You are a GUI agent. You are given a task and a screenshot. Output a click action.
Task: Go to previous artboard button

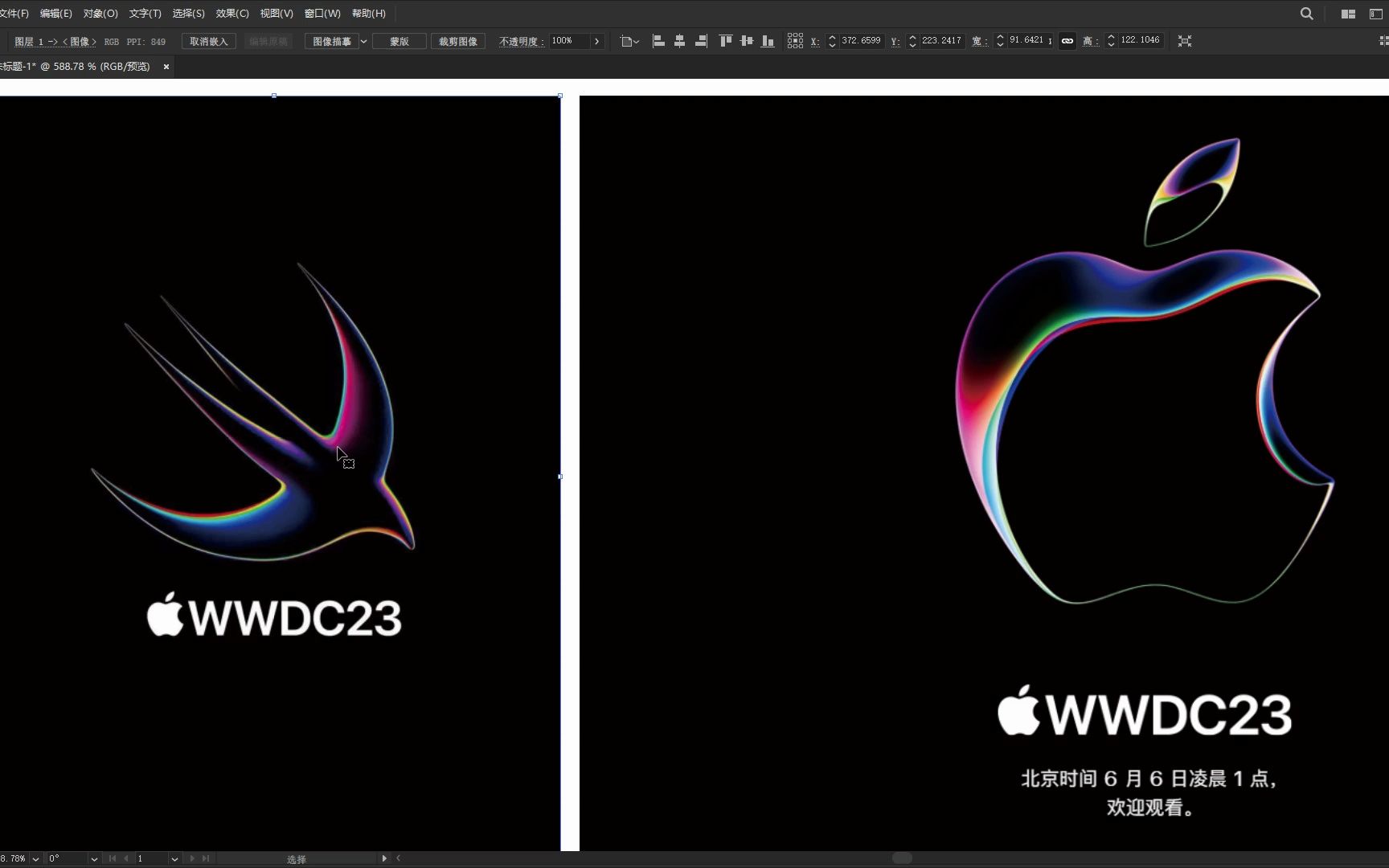pos(126,858)
